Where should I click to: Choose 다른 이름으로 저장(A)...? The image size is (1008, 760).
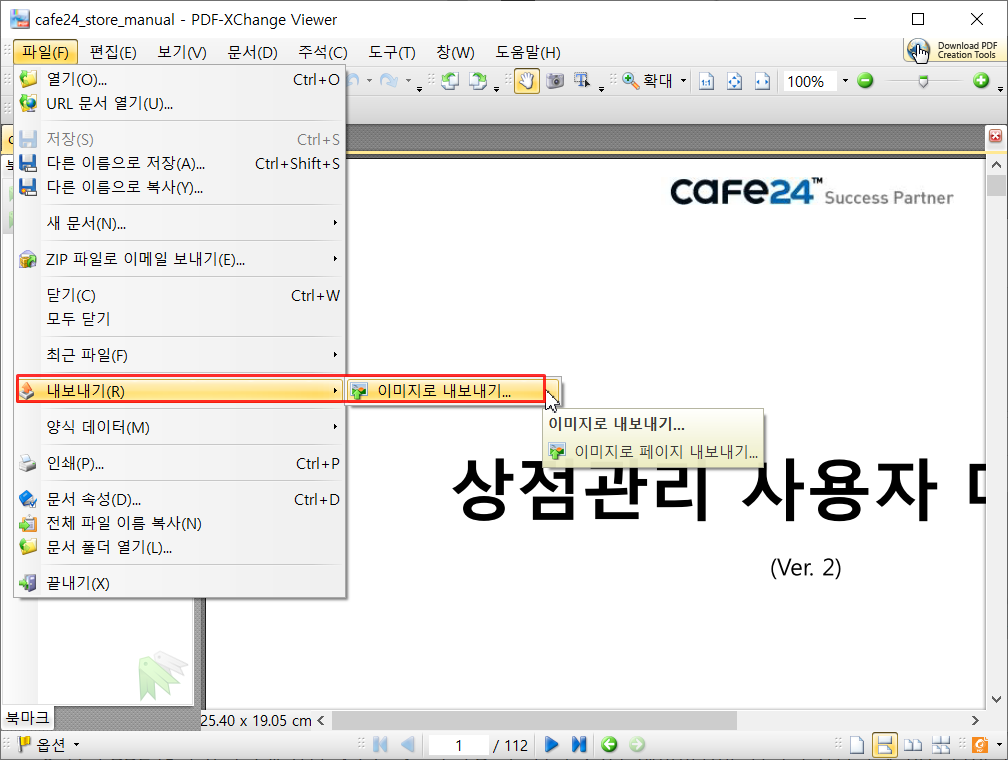coord(180,163)
